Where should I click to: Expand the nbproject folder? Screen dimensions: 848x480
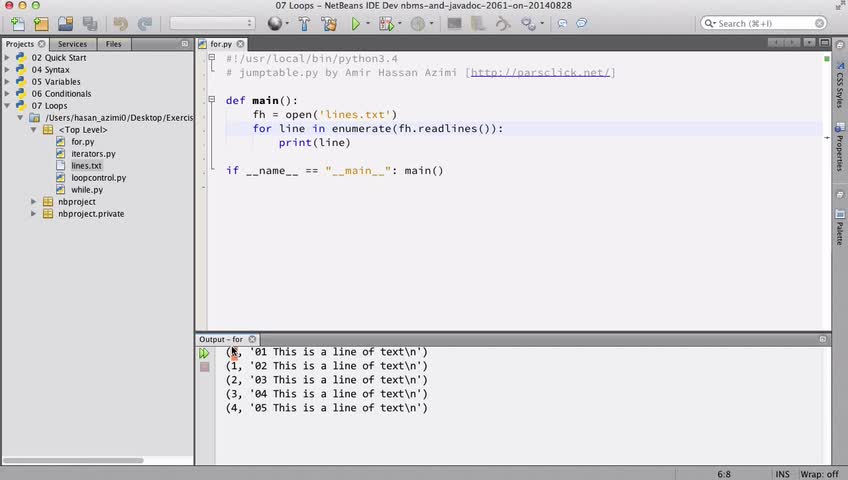tap(34, 202)
